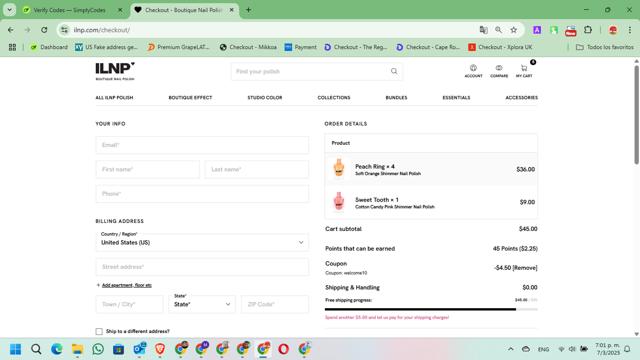Open All ILNP Polish menu
The width and height of the screenshot is (640, 360).
pos(114,98)
